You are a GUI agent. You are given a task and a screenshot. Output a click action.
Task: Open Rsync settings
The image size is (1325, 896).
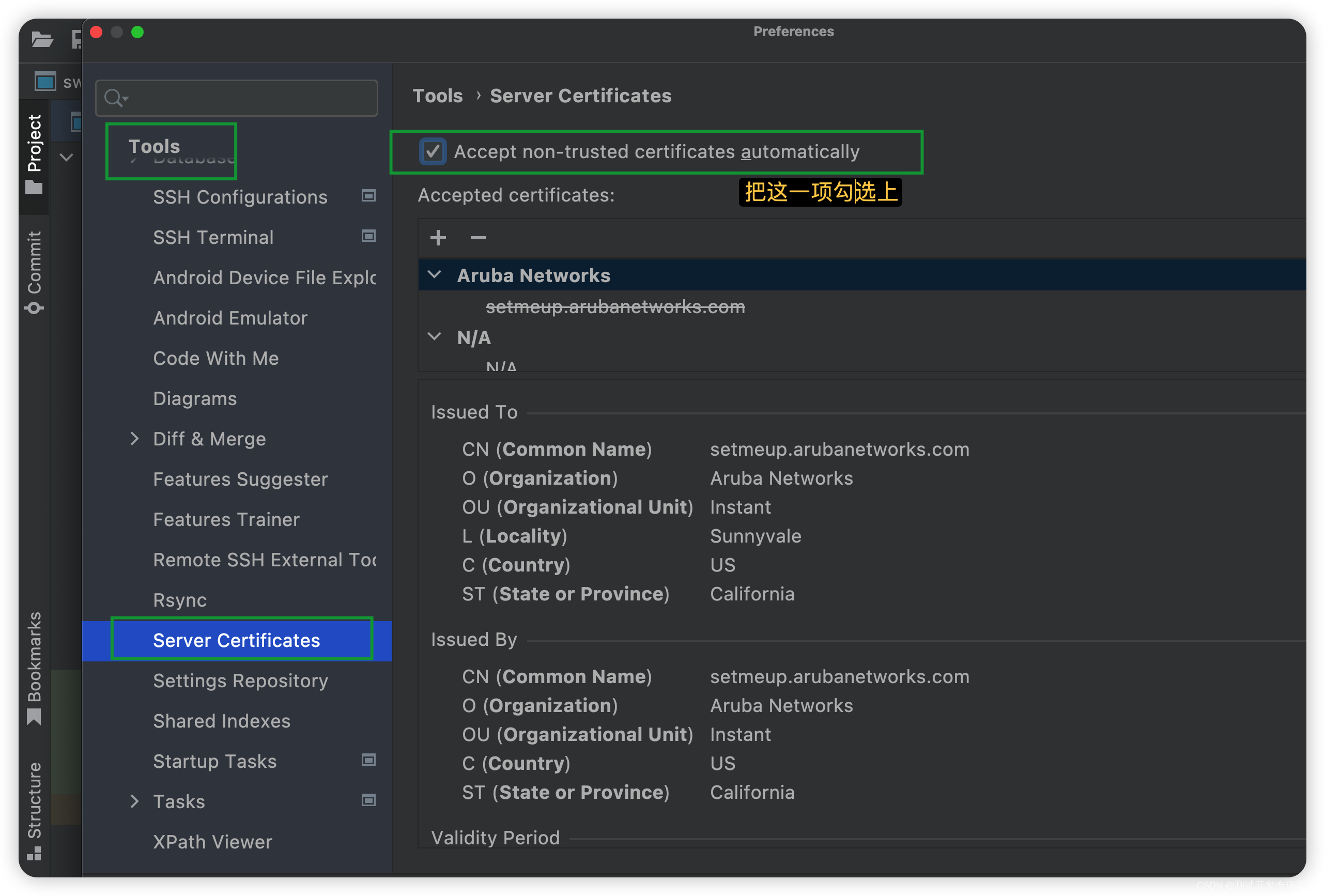click(x=180, y=600)
